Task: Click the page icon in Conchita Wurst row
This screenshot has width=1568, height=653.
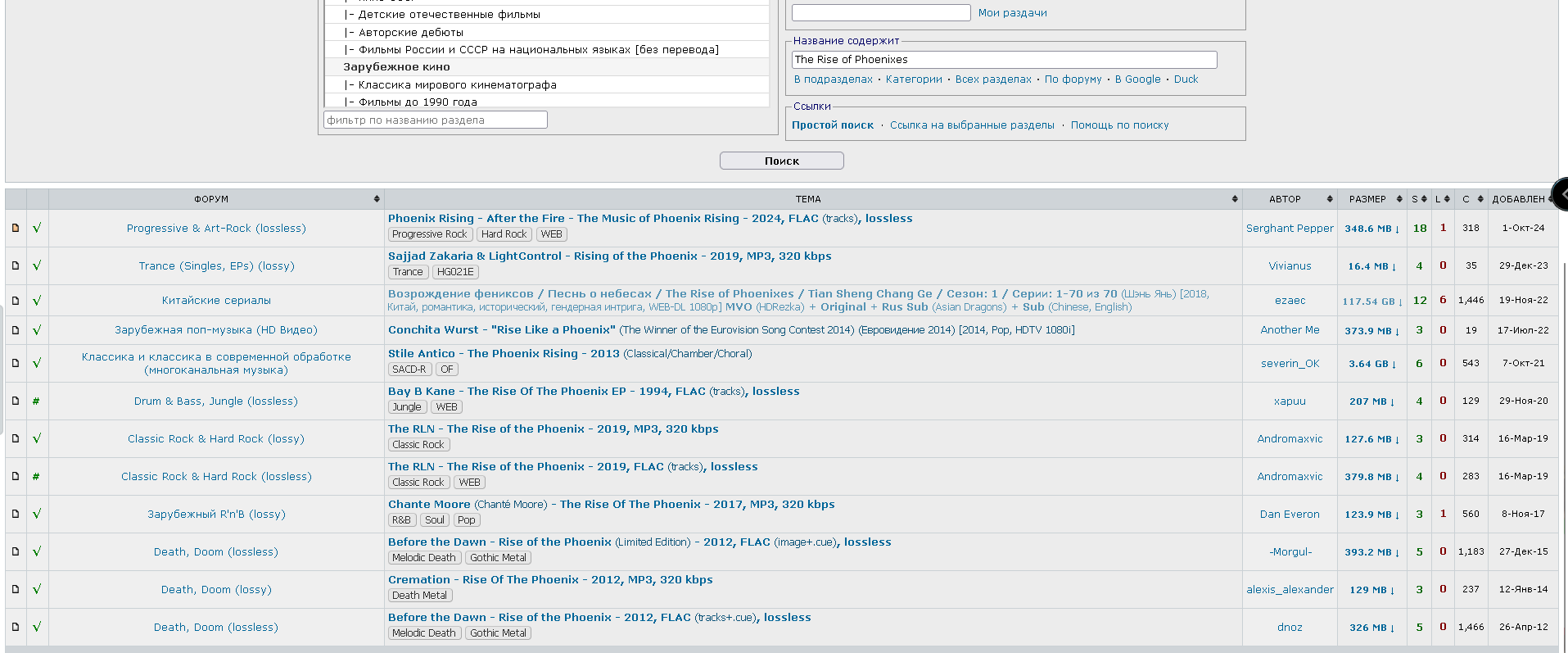Action: [x=16, y=330]
